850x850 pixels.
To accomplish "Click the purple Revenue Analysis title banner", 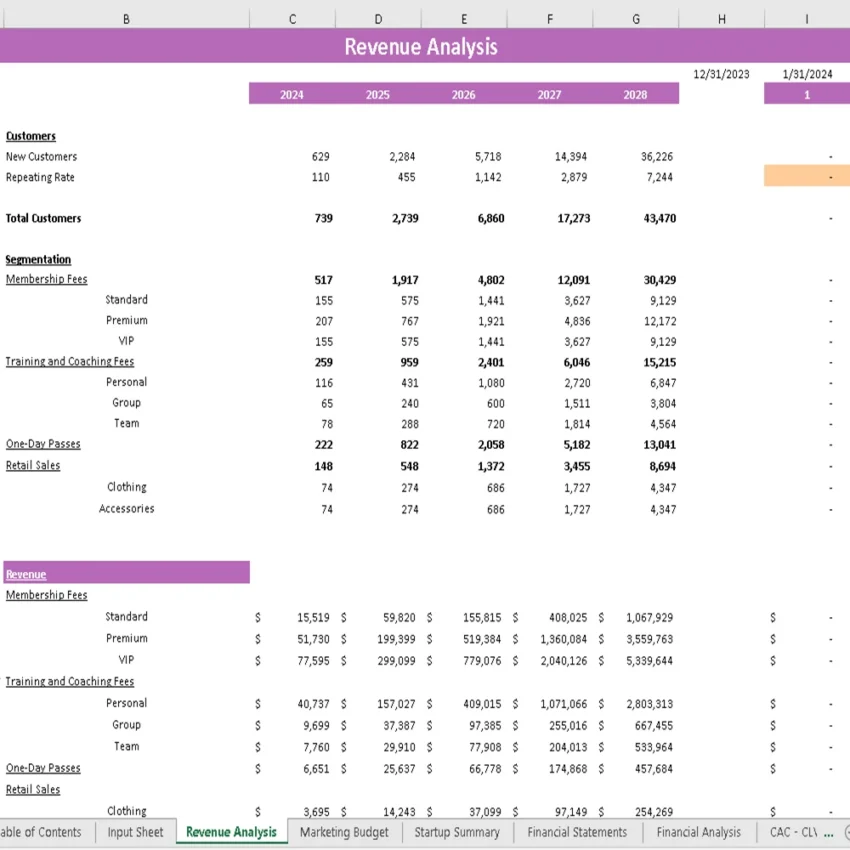I will 420,47.
